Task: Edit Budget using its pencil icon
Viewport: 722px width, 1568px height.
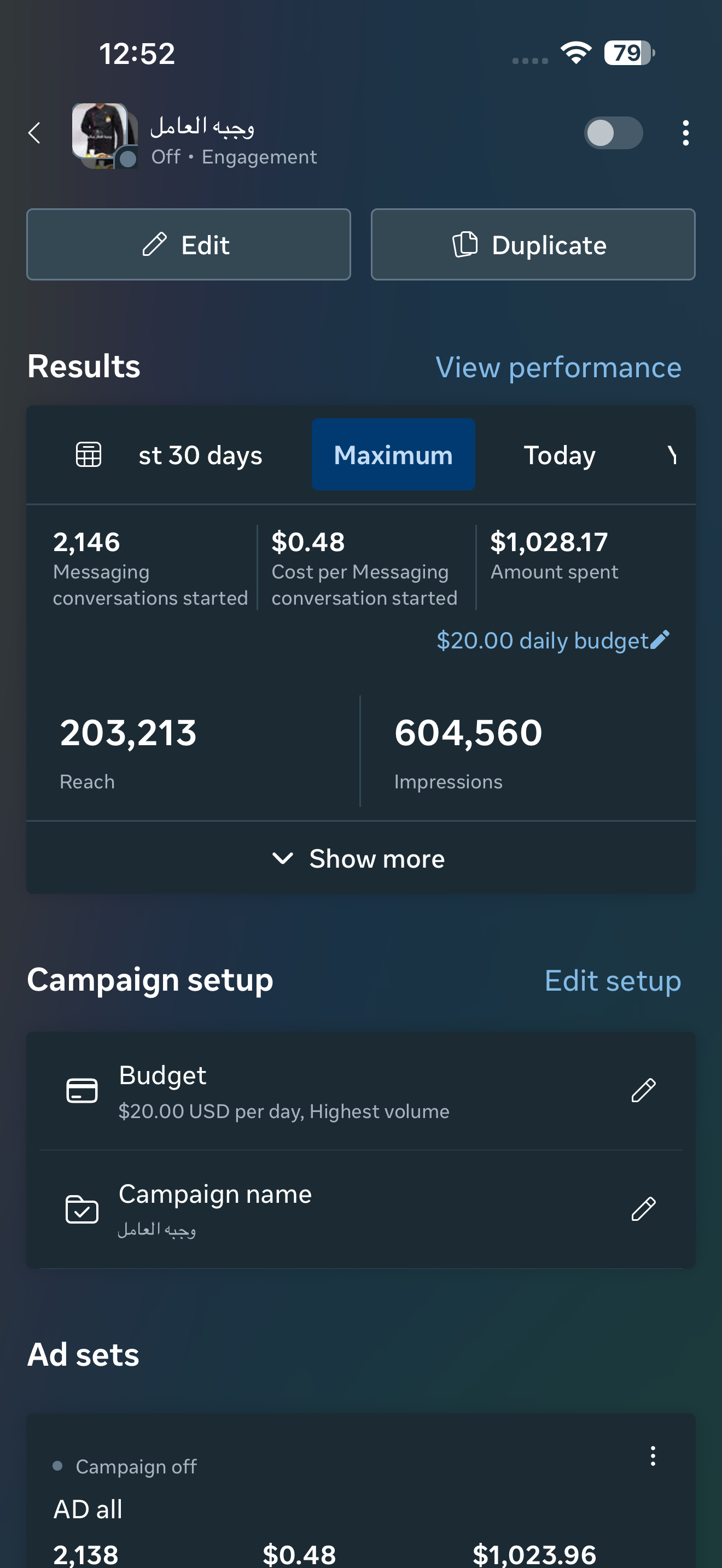Action: (643, 1091)
